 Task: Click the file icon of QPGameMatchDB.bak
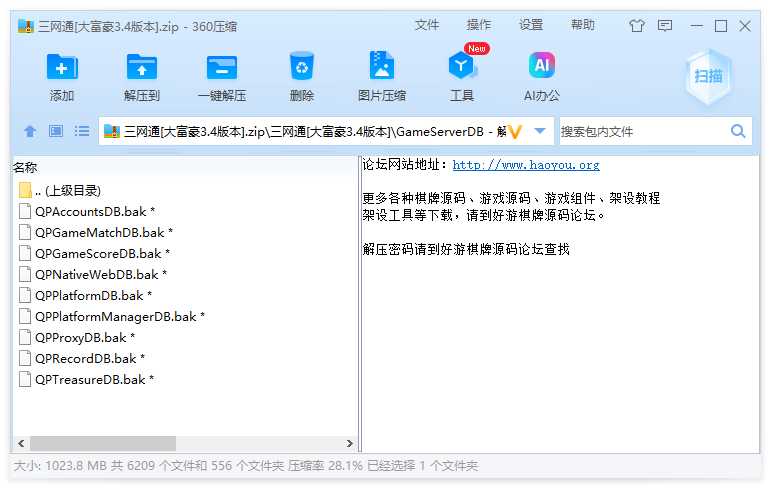click(x=25, y=232)
